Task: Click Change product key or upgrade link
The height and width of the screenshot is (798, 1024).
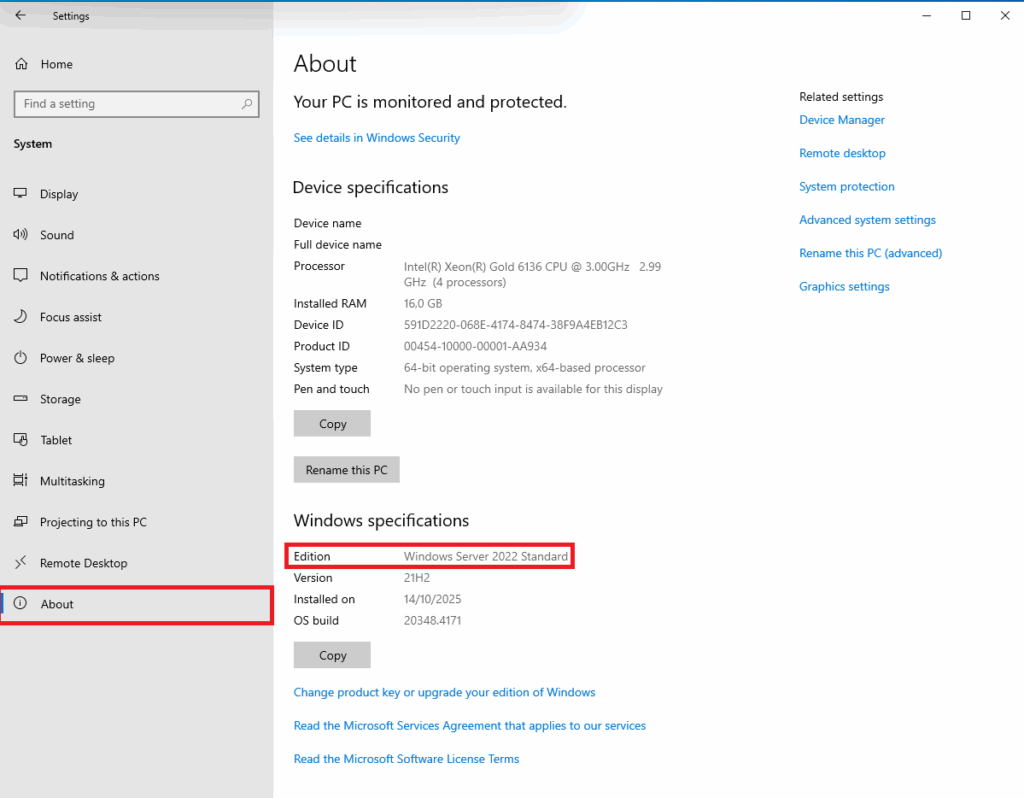Action: 444,692
